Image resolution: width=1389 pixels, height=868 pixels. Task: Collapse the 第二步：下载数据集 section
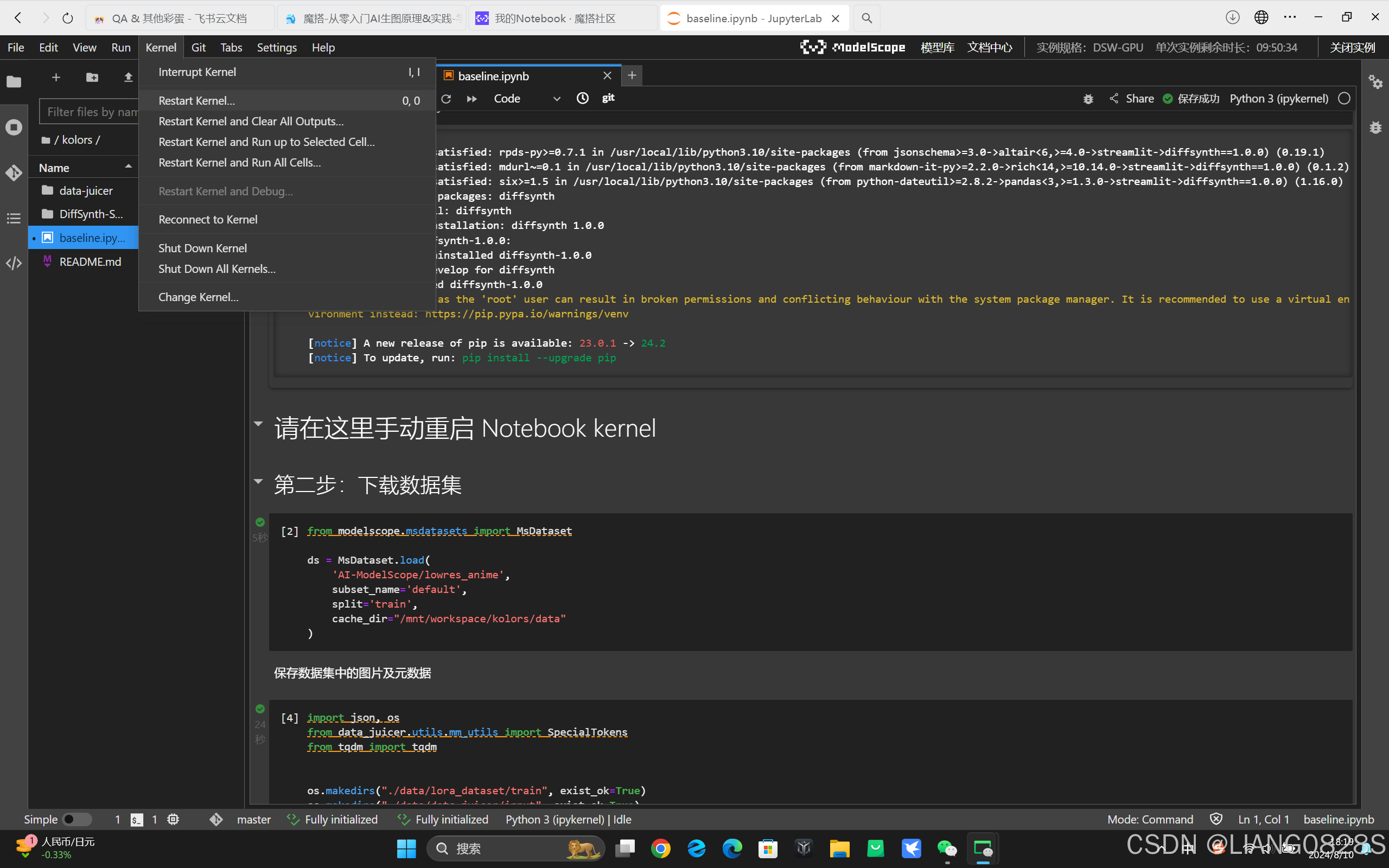pyautogui.click(x=259, y=482)
